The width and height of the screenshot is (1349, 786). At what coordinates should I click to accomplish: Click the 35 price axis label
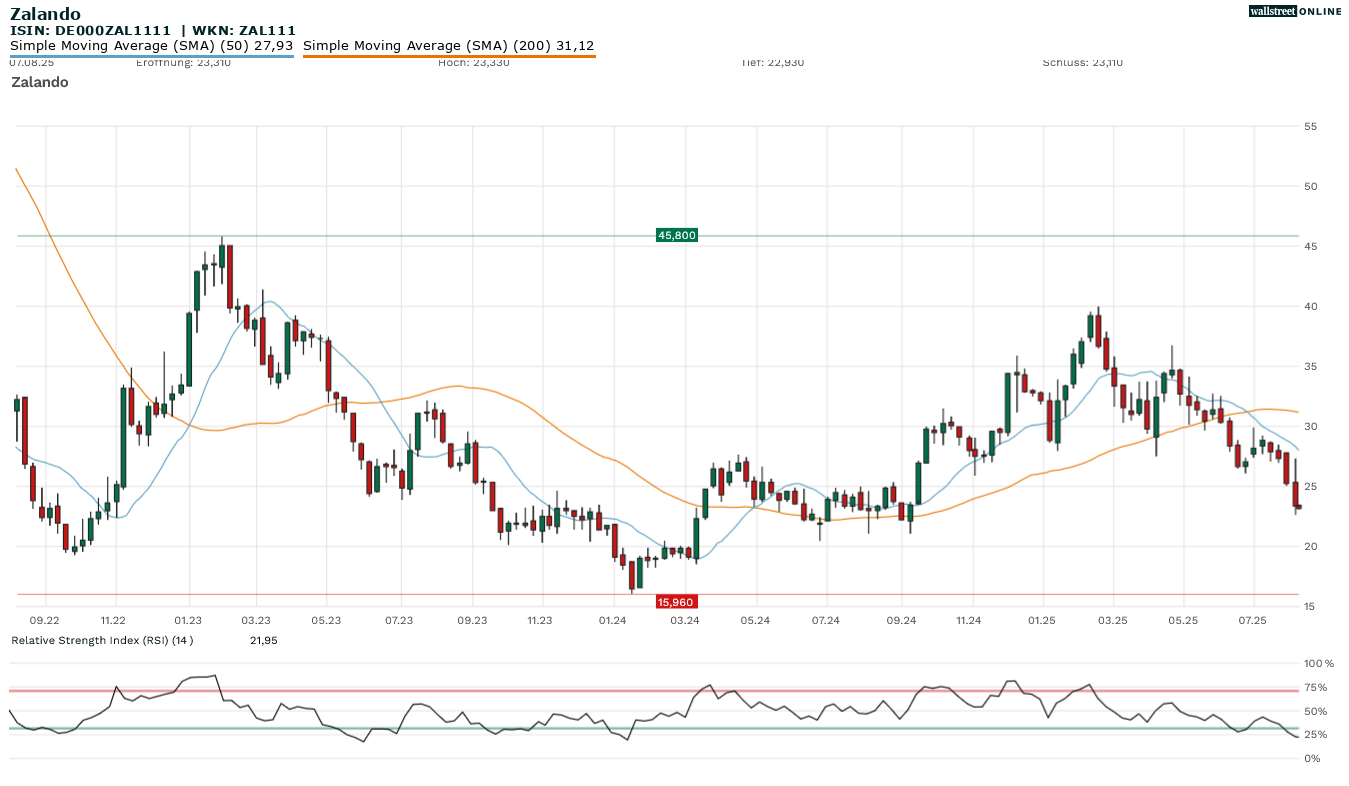(x=1310, y=367)
